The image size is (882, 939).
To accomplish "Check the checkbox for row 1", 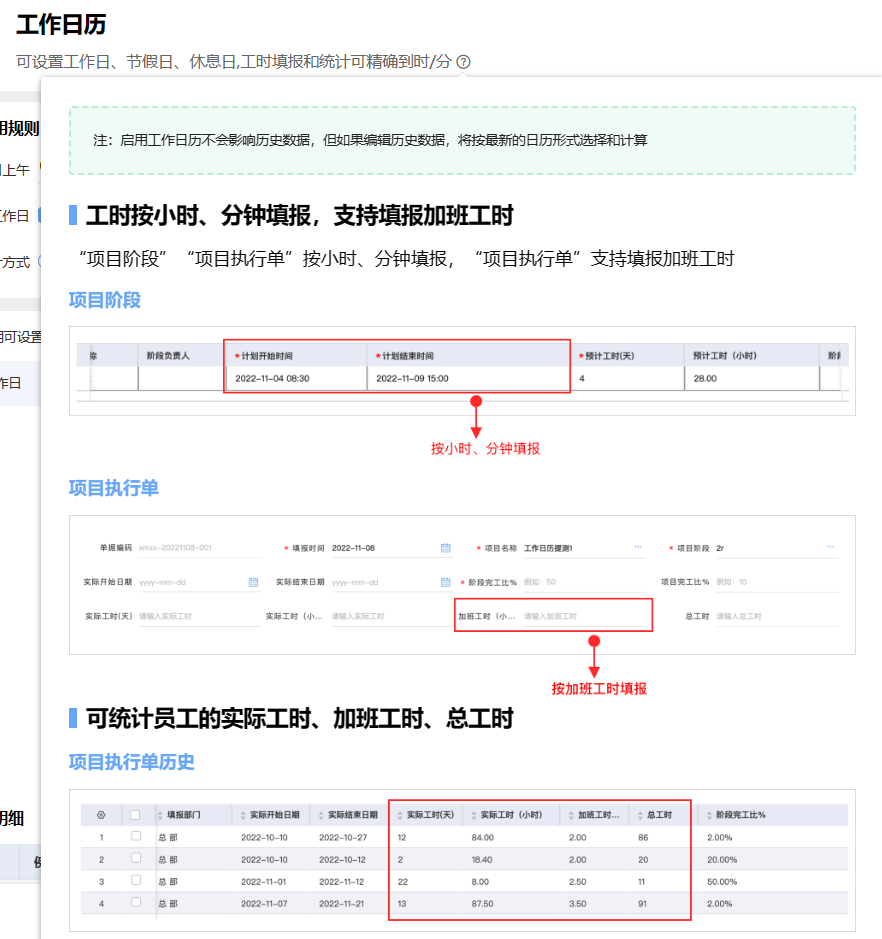I will click(135, 837).
